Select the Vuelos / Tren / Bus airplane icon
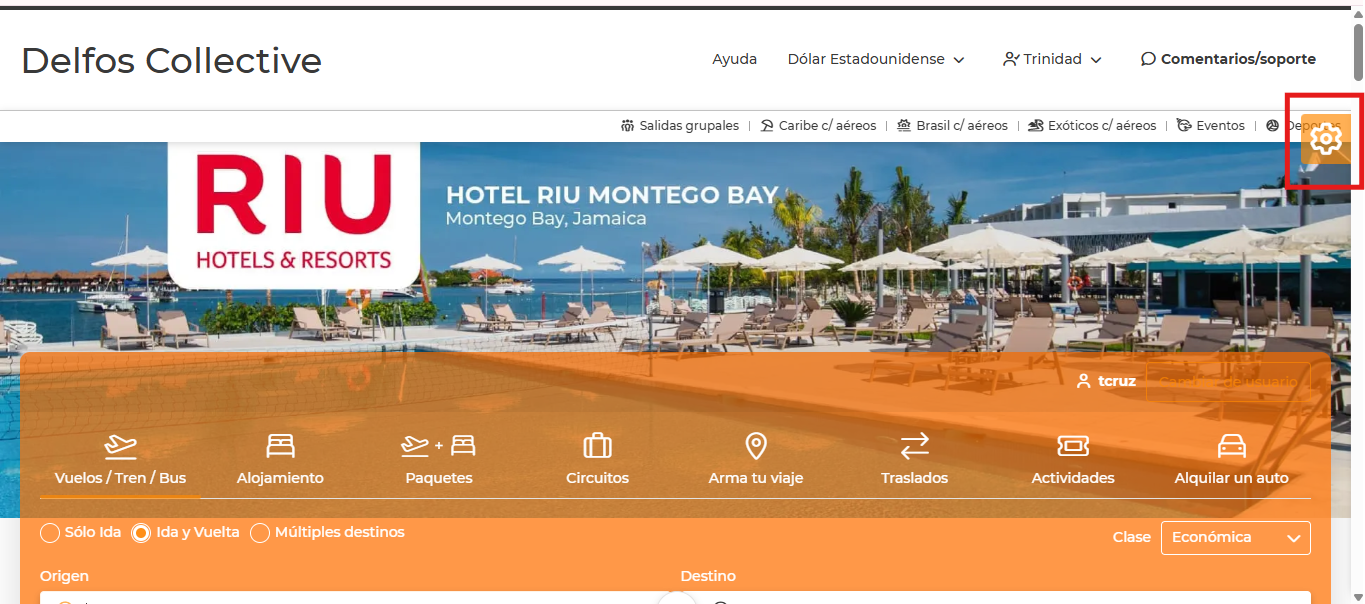The width and height of the screenshot is (1365, 604). click(x=120, y=445)
